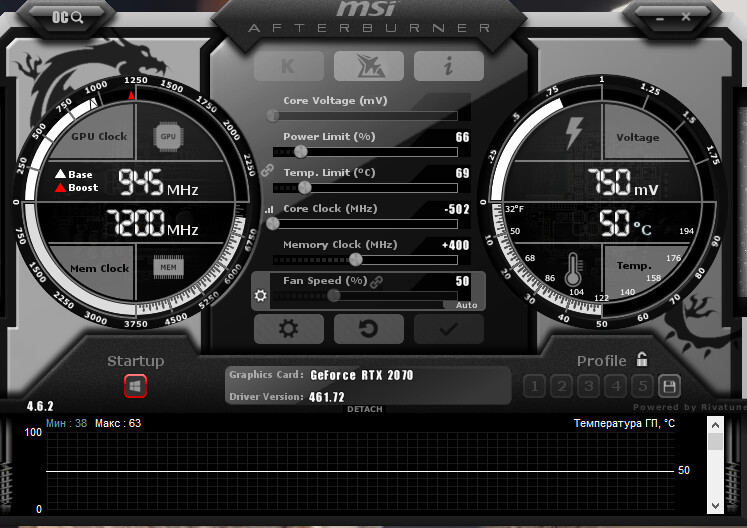This screenshot has height=528, width=747.
Task: Click the Fan Speed value 50
Action: [x=462, y=281]
